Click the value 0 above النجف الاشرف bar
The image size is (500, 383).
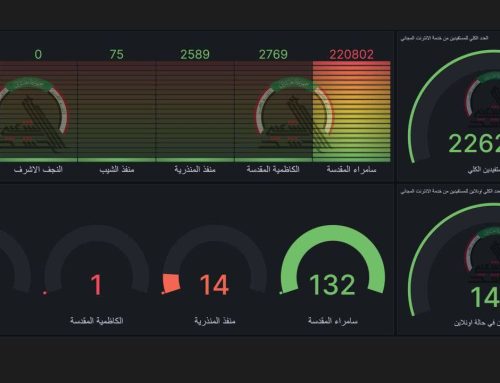[38, 54]
